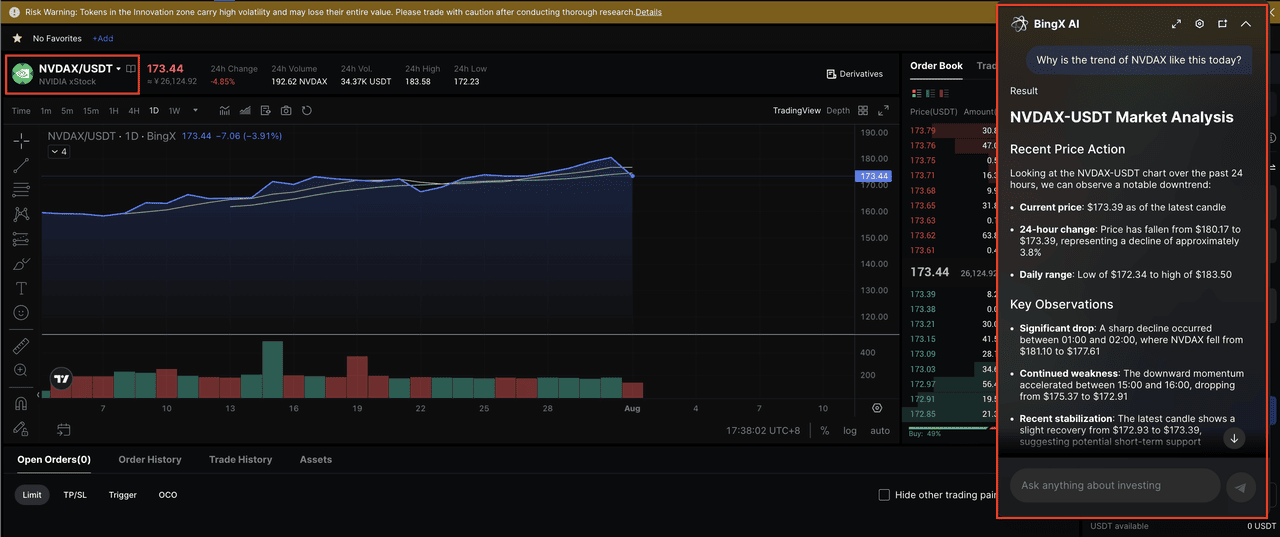This screenshot has height=537, width=1280.
Task: Open BingX AI settings gear
Action: point(1200,23)
